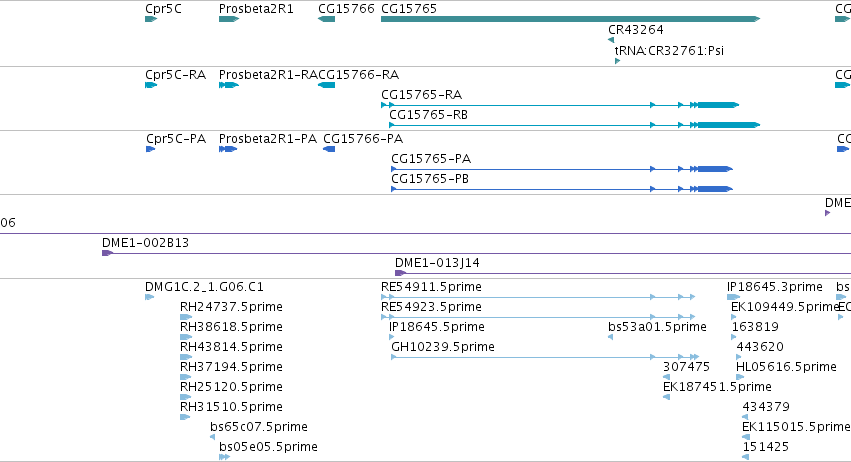Click feature 163819
851x462 pixels.
click(755, 327)
